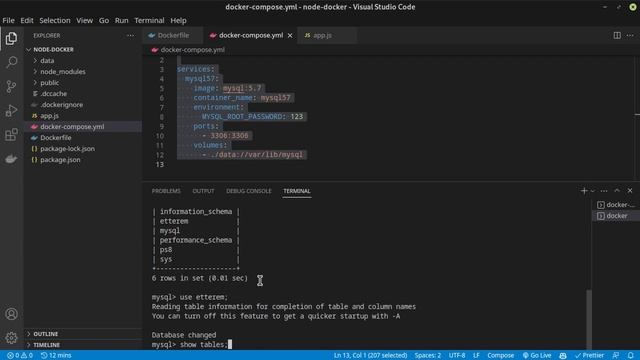Open the Extensions view icon
Image resolution: width=640 pixels, height=360 pixels.
click(11, 134)
